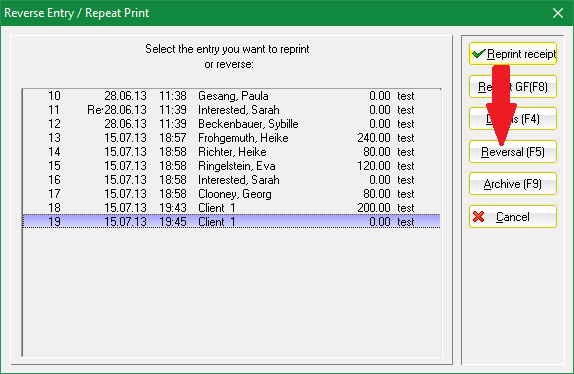Viewport: 574px width, 374px height.
Task: Select highlighted entry 19 Client 1
Action: (x=231, y=221)
